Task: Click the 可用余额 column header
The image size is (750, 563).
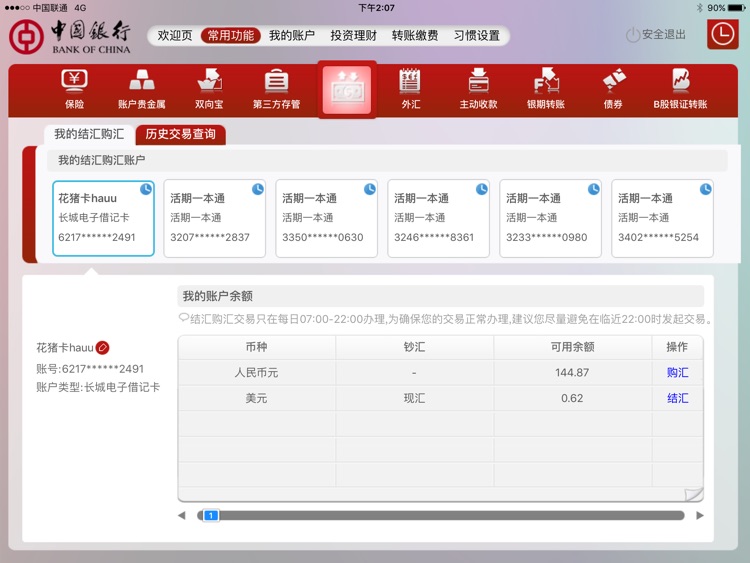Action: pyautogui.click(x=572, y=347)
